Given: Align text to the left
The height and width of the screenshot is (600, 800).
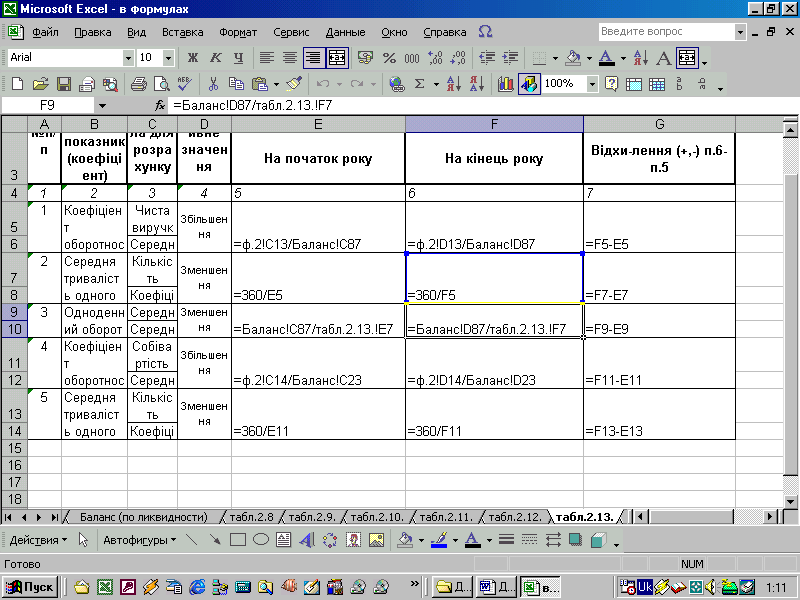Looking at the screenshot, I should pyautogui.click(x=266, y=58).
